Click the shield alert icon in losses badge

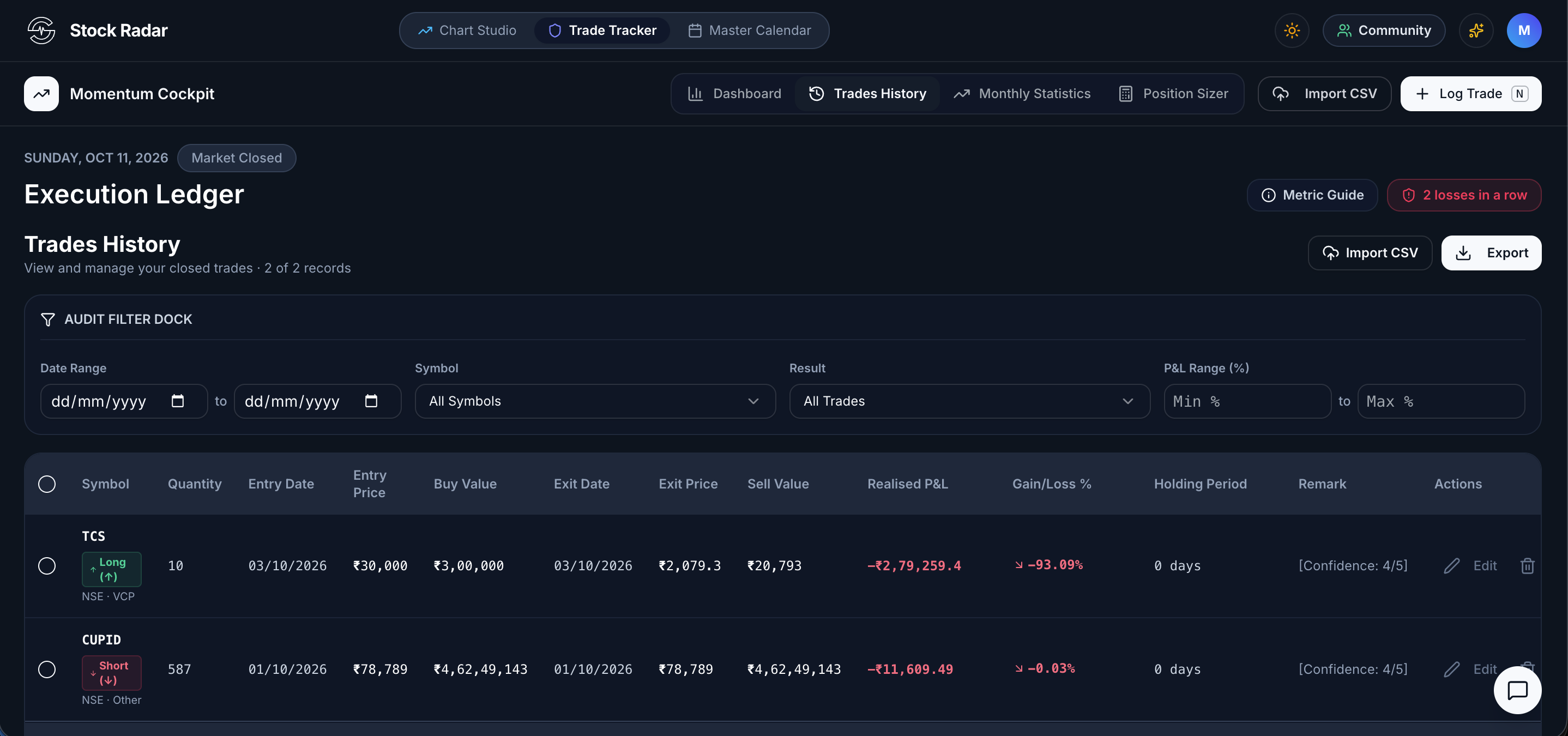[1408, 195]
